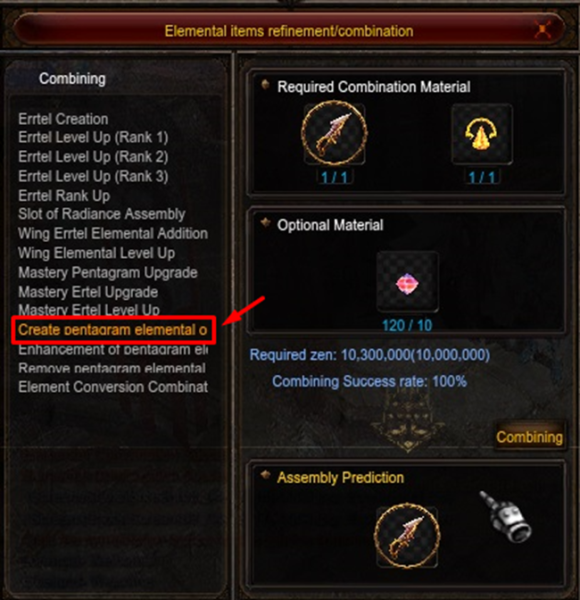Open Element Conversion Combination entry
The height and width of the screenshot is (600, 580).
113,387
